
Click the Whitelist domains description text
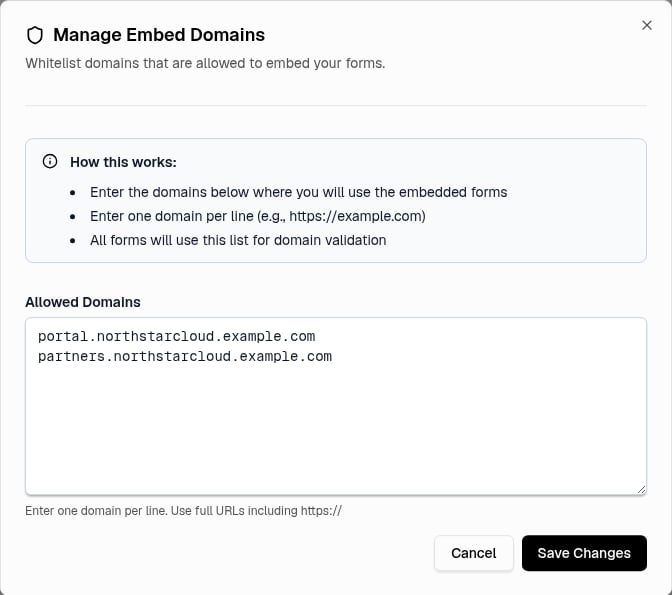[x=205, y=63]
